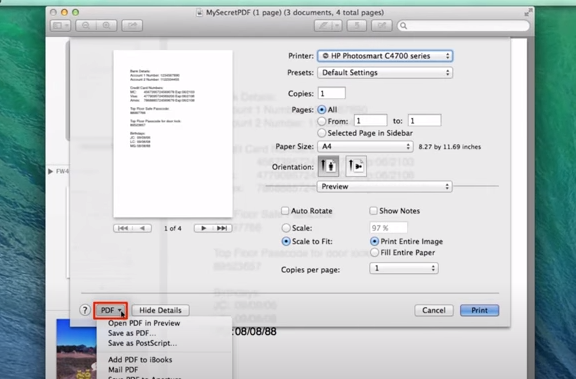The image size is (576, 379).
Task: Enable the Show Notes checkbox
Action: pos(373,210)
